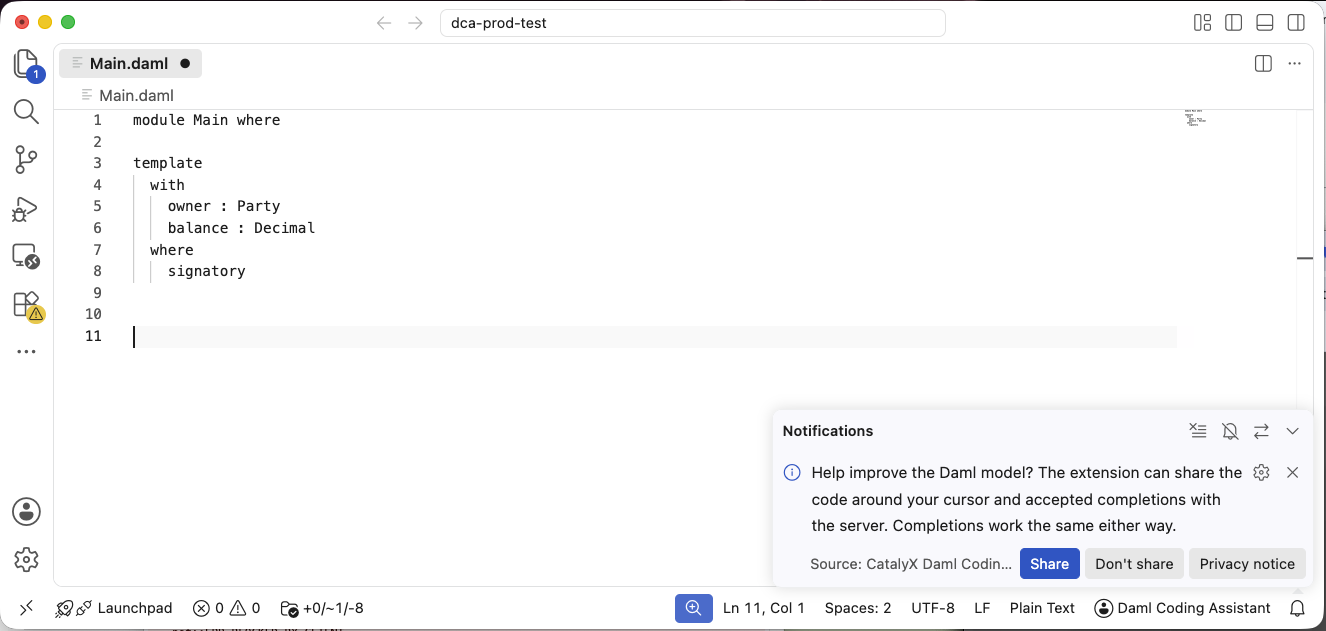Image resolution: width=1326 pixels, height=631 pixels.
Task: Click Launchpad in the status bar
Action: click(114, 608)
